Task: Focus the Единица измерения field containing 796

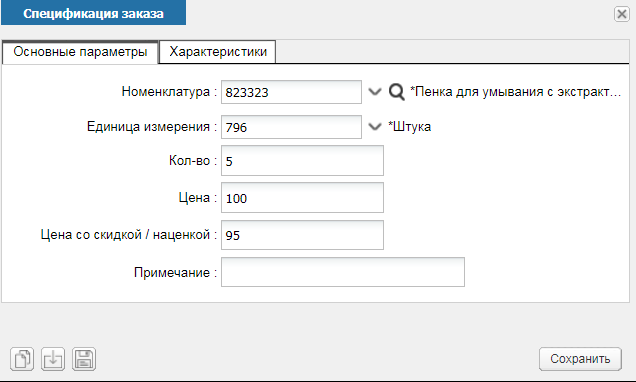Action: [291, 127]
